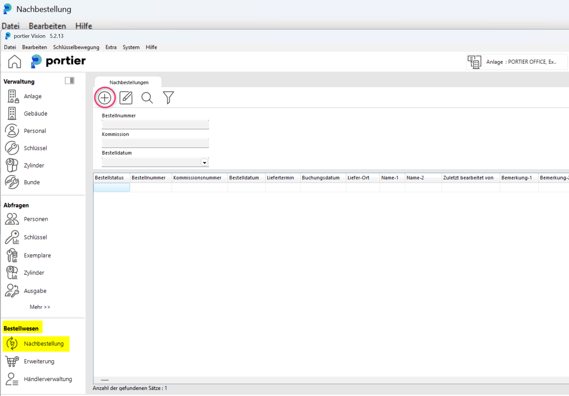Viewport: 569px width, 396px height.
Task: Open the System menu
Action: click(x=131, y=47)
